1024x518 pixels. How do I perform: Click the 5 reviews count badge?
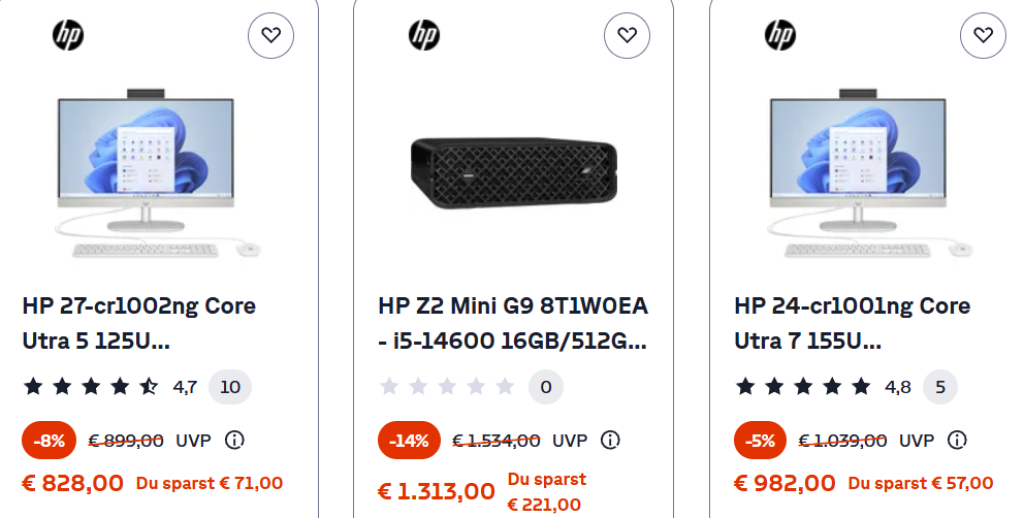point(940,386)
